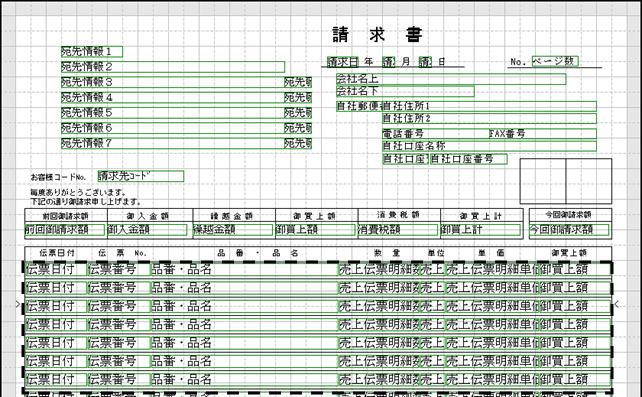Screen dimensions: 642x397
Task: Click the 自社住所1 field
Action: [489, 106]
